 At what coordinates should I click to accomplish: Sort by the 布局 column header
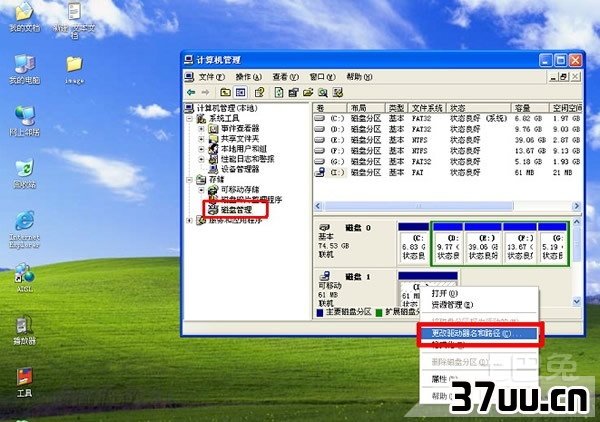tap(365, 108)
